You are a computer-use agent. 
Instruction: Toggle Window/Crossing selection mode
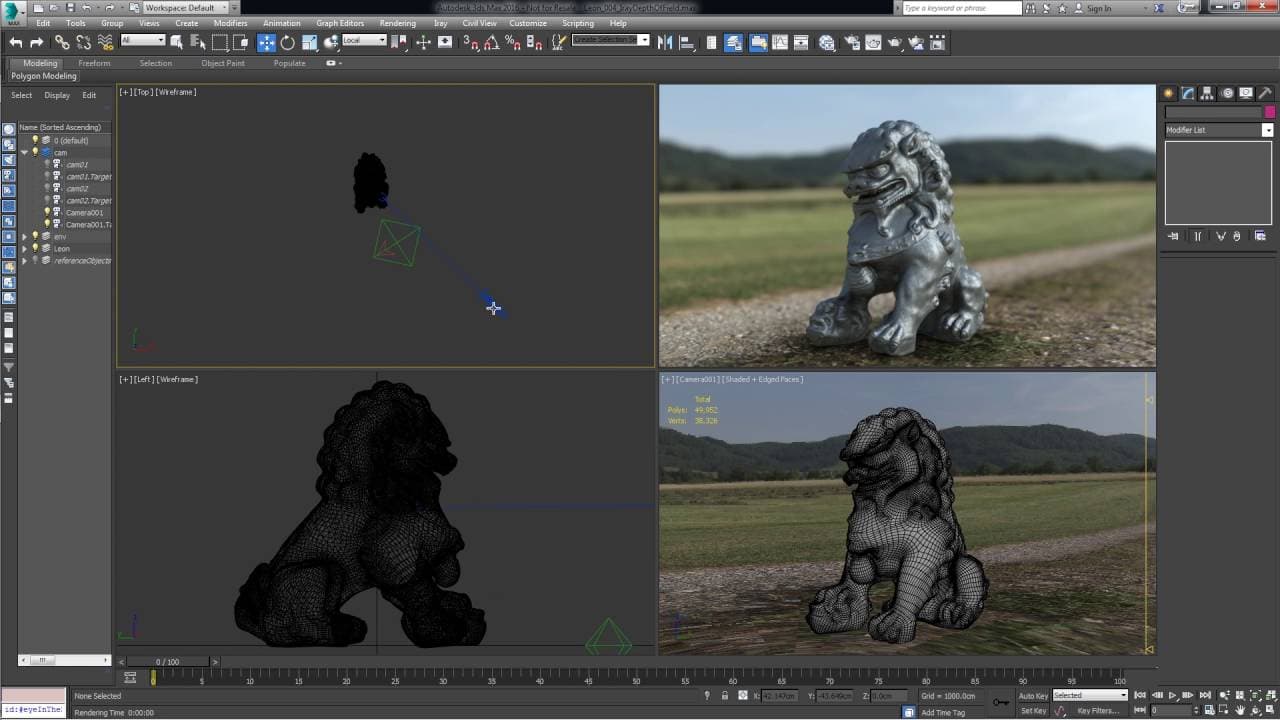point(241,42)
